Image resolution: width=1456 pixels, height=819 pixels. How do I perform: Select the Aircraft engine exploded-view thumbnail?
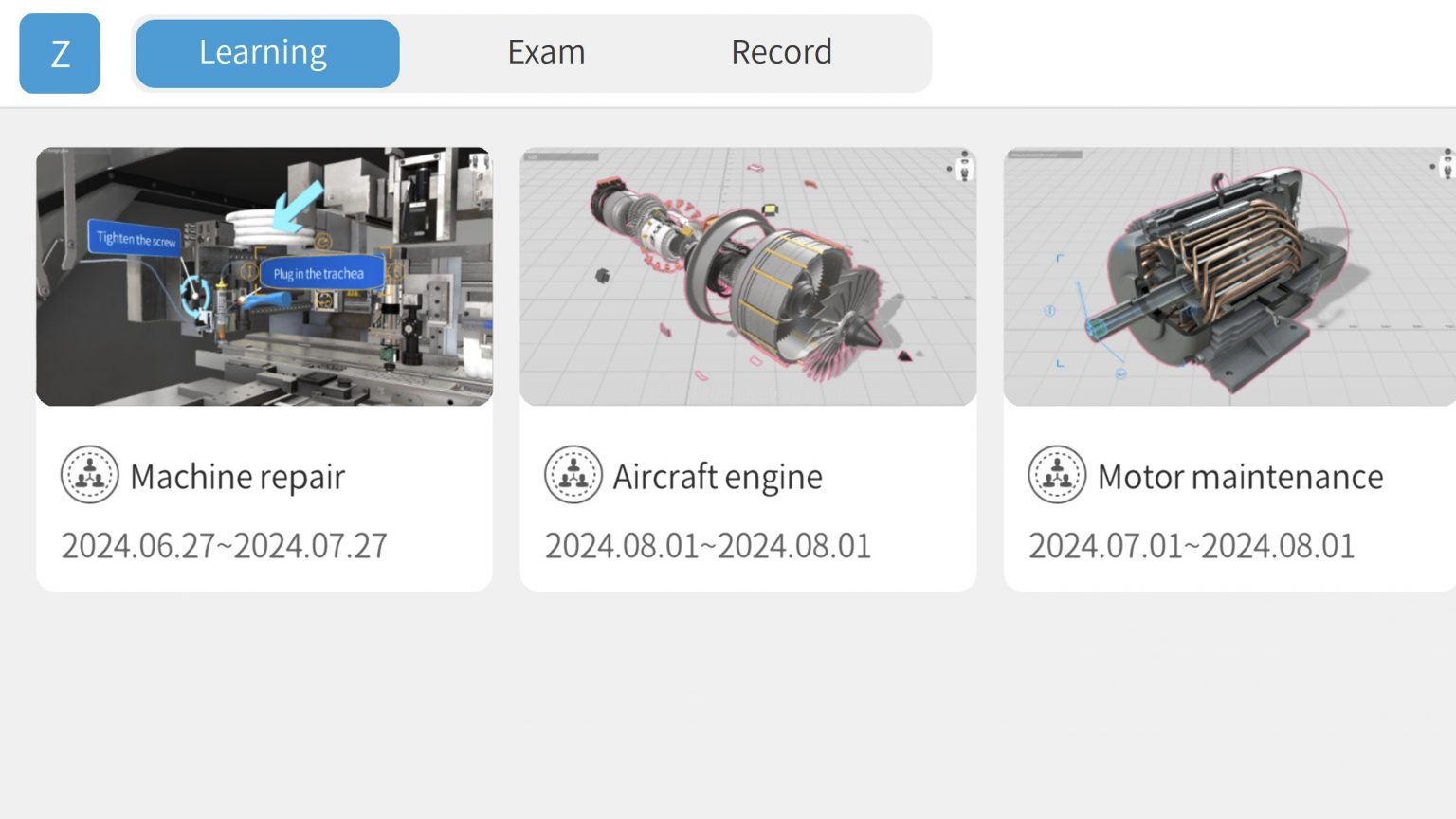point(747,276)
